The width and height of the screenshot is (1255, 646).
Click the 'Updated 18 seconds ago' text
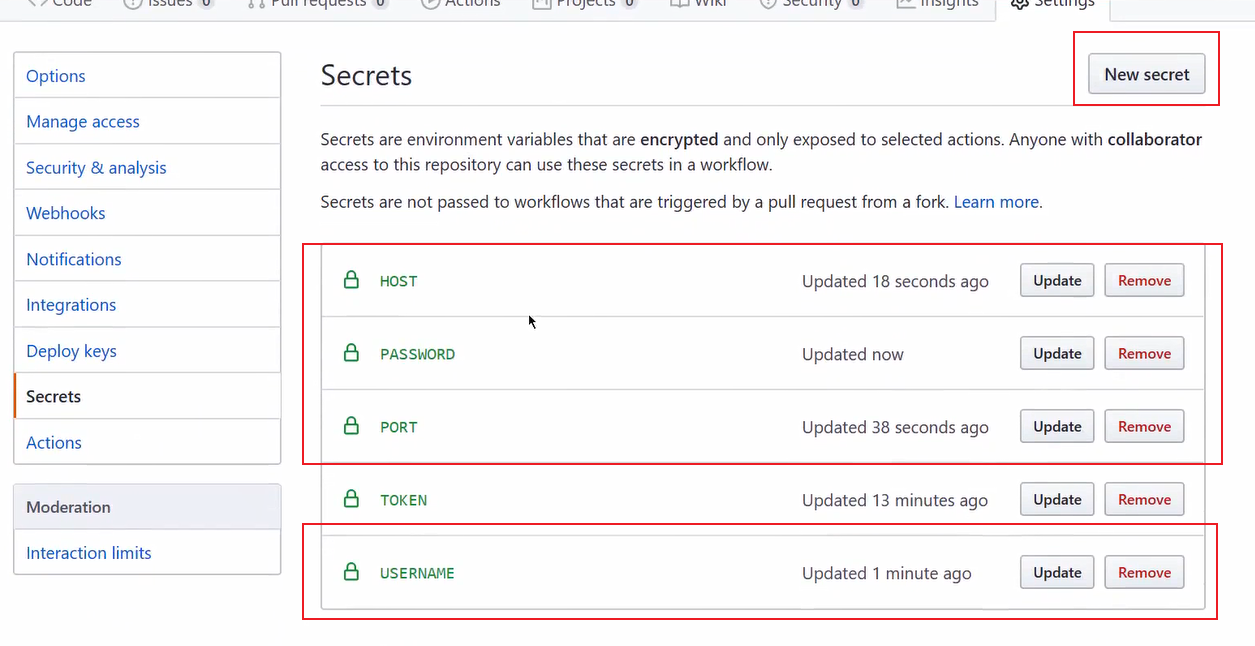click(x=895, y=281)
